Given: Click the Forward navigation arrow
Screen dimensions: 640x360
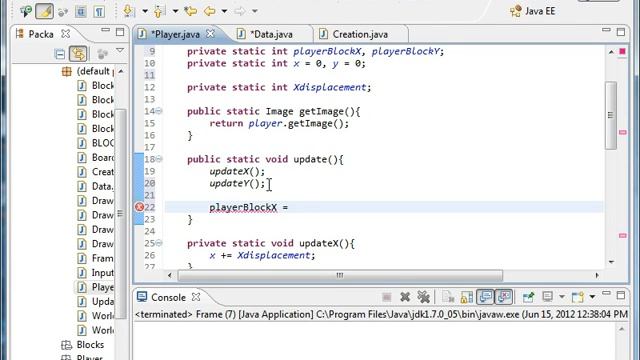Looking at the screenshot, I should [x=240, y=11].
